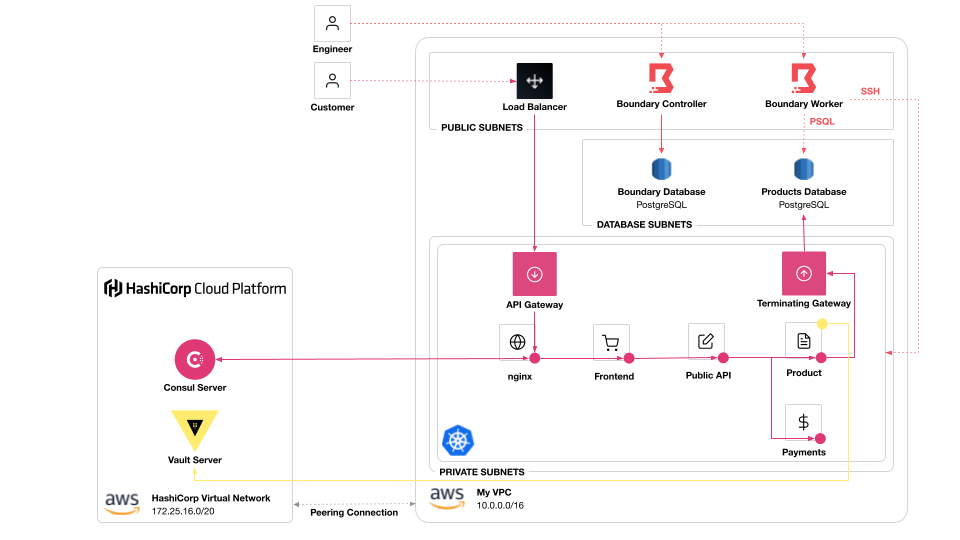The height and width of the screenshot is (540, 960).
Task: Click the Product document icon
Action: point(803,340)
